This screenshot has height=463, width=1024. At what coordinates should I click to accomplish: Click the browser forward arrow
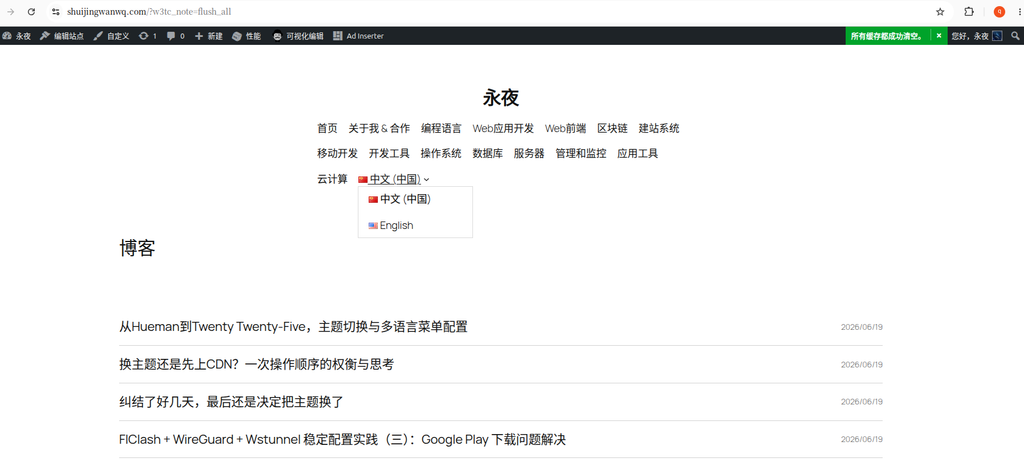pyautogui.click(x=10, y=12)
